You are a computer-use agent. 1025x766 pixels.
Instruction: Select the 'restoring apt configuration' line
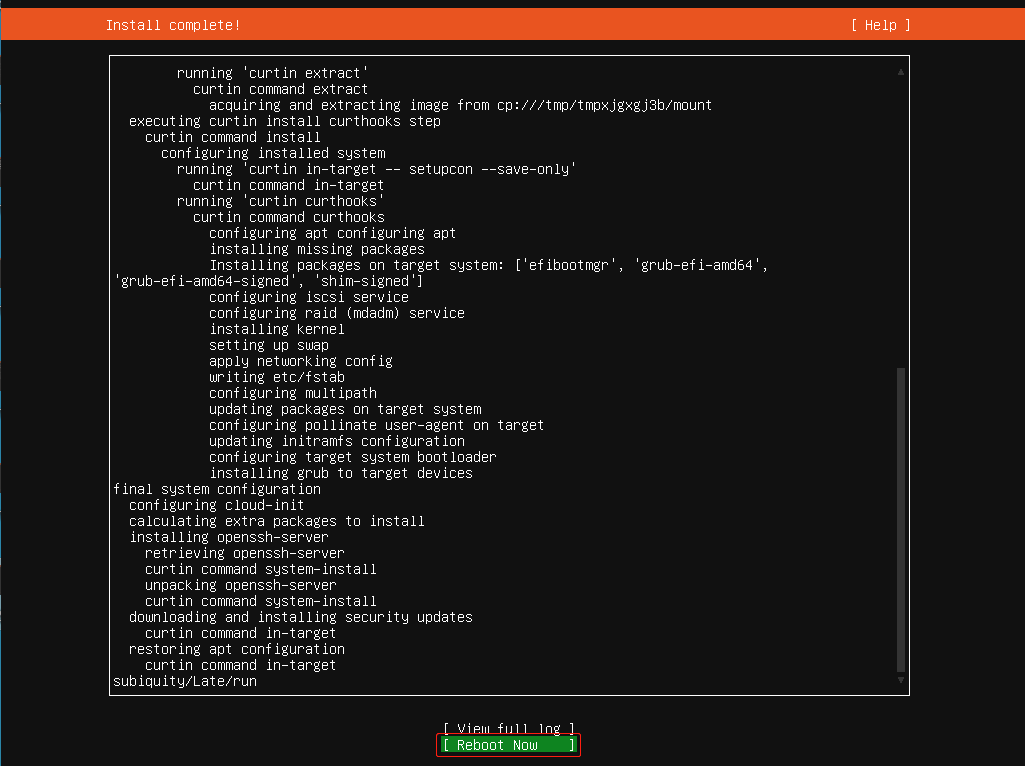click(237, 649)
